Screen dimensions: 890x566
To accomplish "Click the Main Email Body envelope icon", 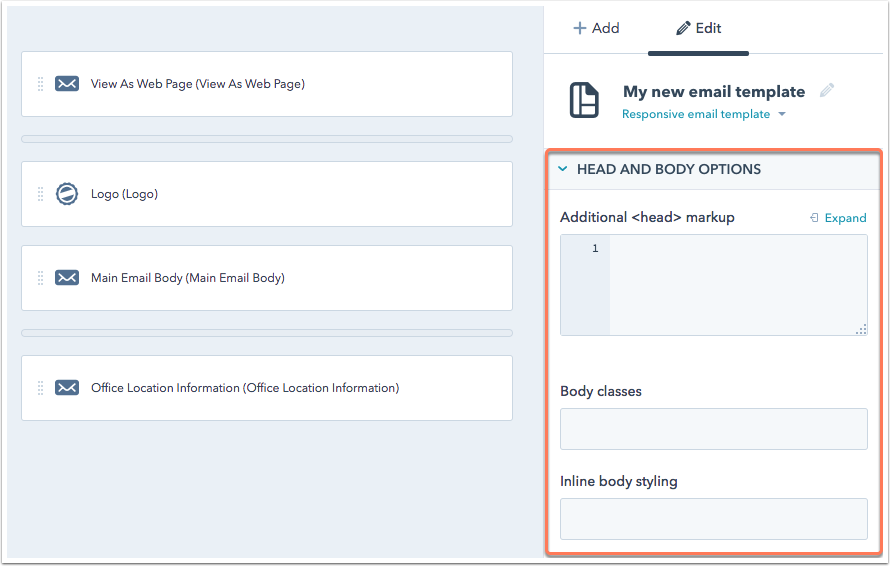I will pyautogui.click(x=67, y=278).
